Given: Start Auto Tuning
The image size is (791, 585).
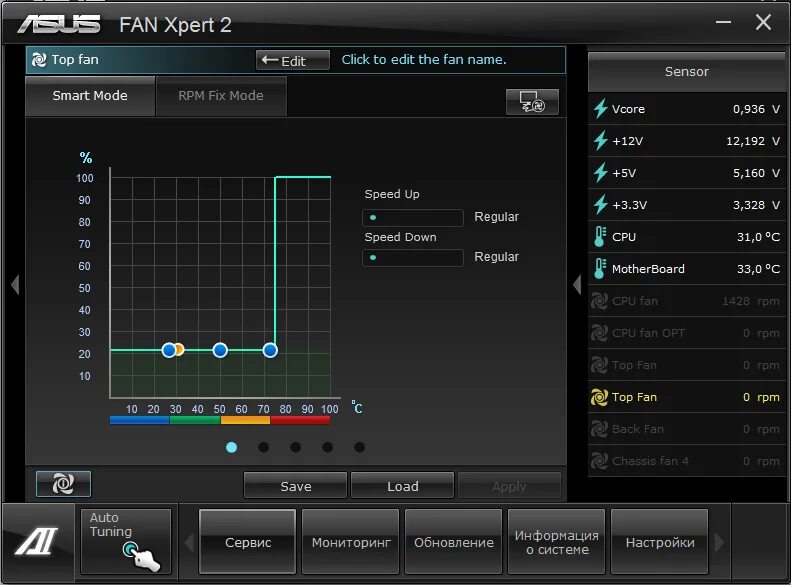Looking at the screenshot, I should coord(126,541).
